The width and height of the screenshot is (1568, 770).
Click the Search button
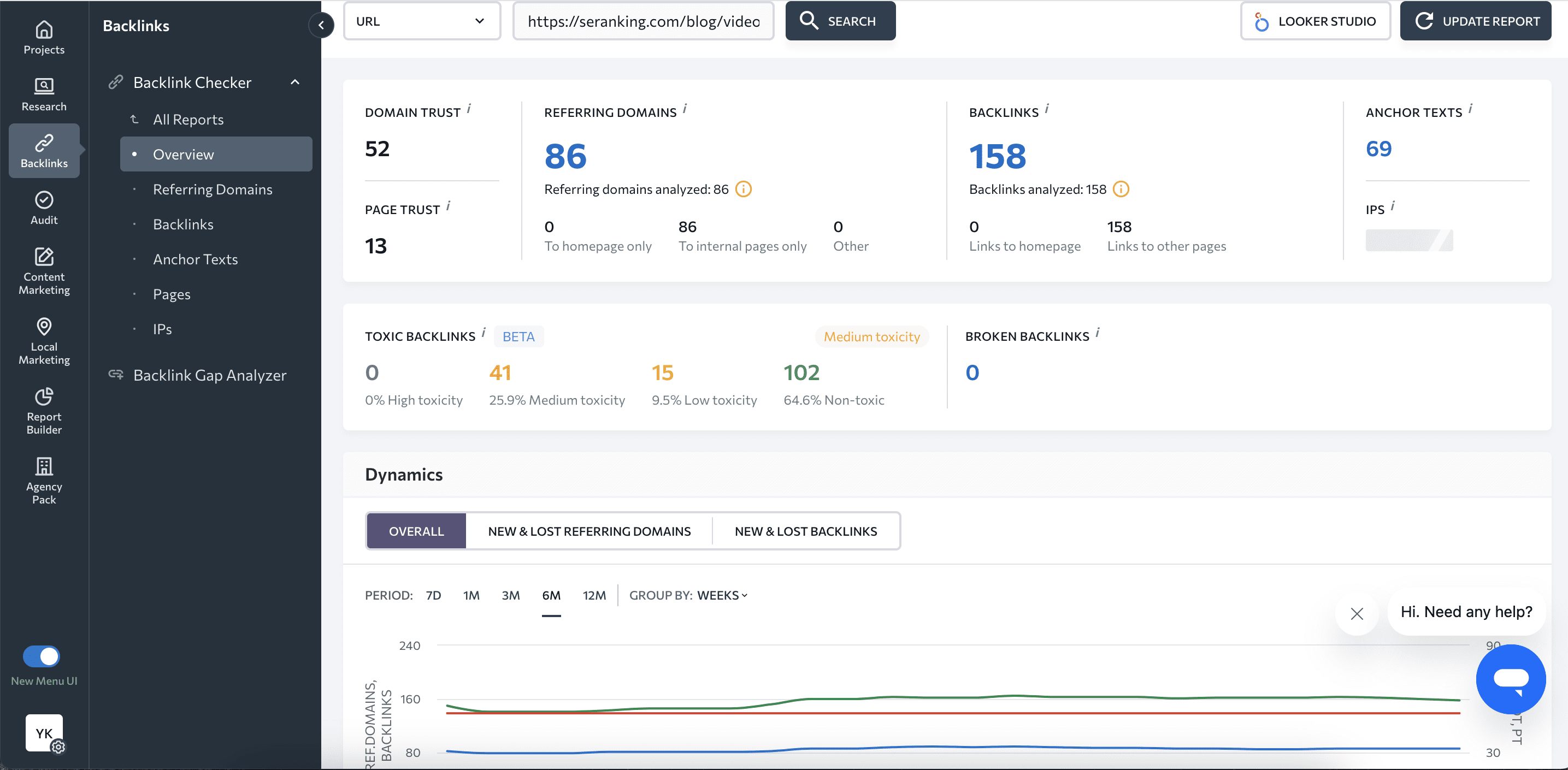(840, 21)
